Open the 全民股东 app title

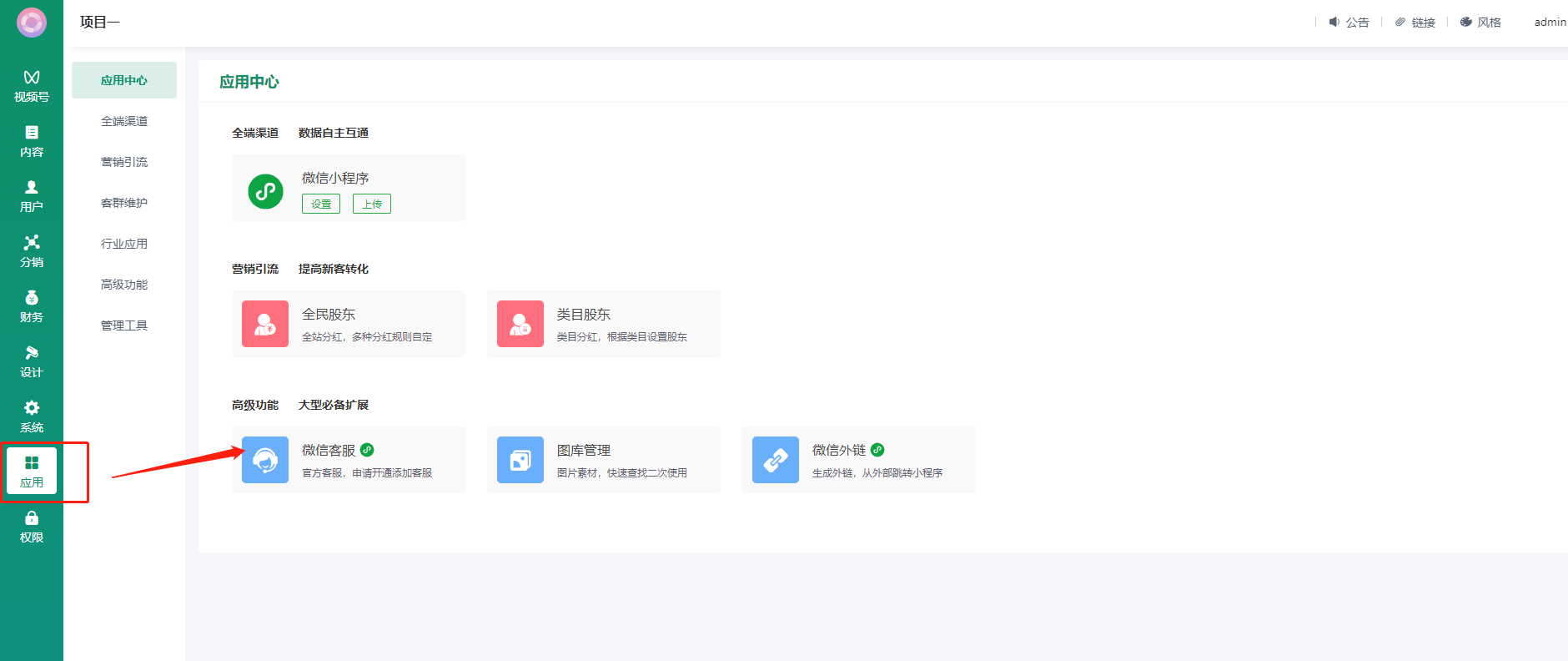tap(329, 315)
